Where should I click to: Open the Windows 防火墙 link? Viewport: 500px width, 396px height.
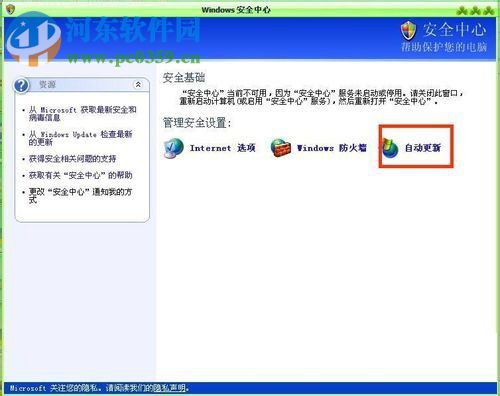coord(332,148)
